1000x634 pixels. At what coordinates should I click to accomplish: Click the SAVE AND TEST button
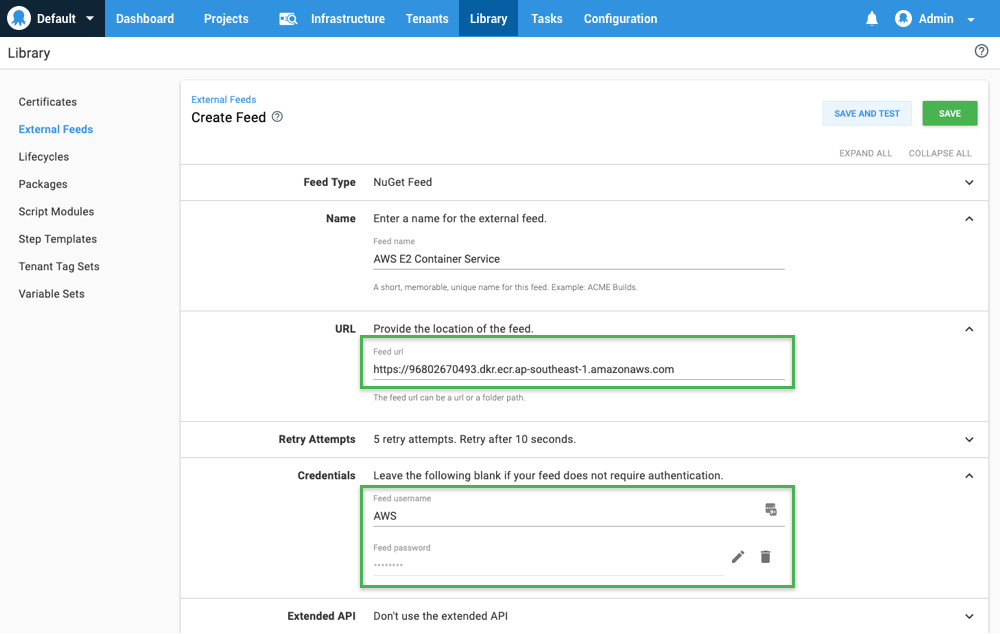(866, 113)
